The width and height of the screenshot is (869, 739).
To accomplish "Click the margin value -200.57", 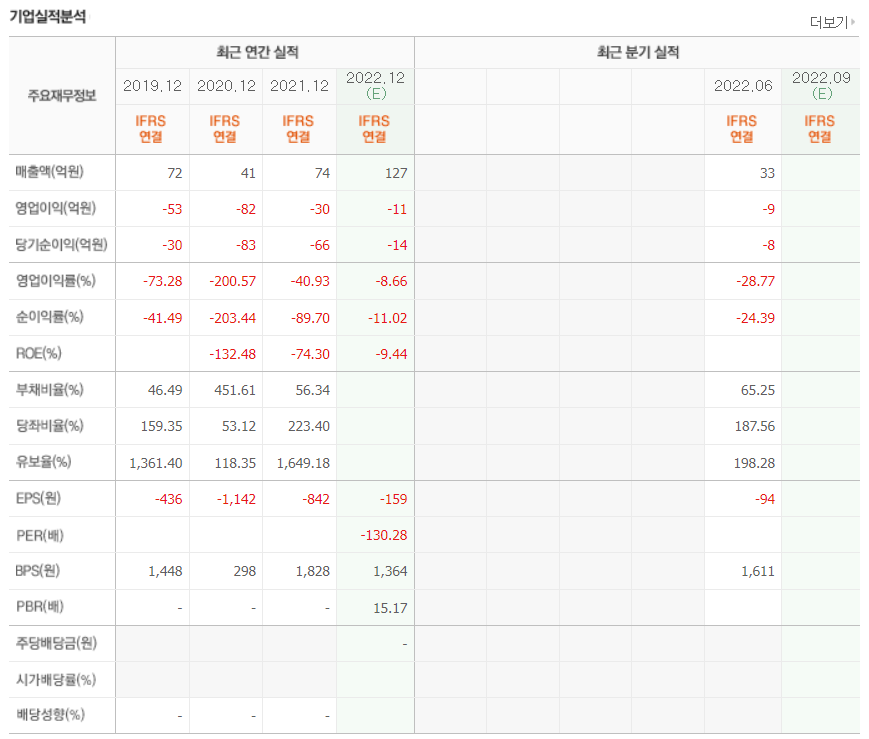I will click(233, 282).
